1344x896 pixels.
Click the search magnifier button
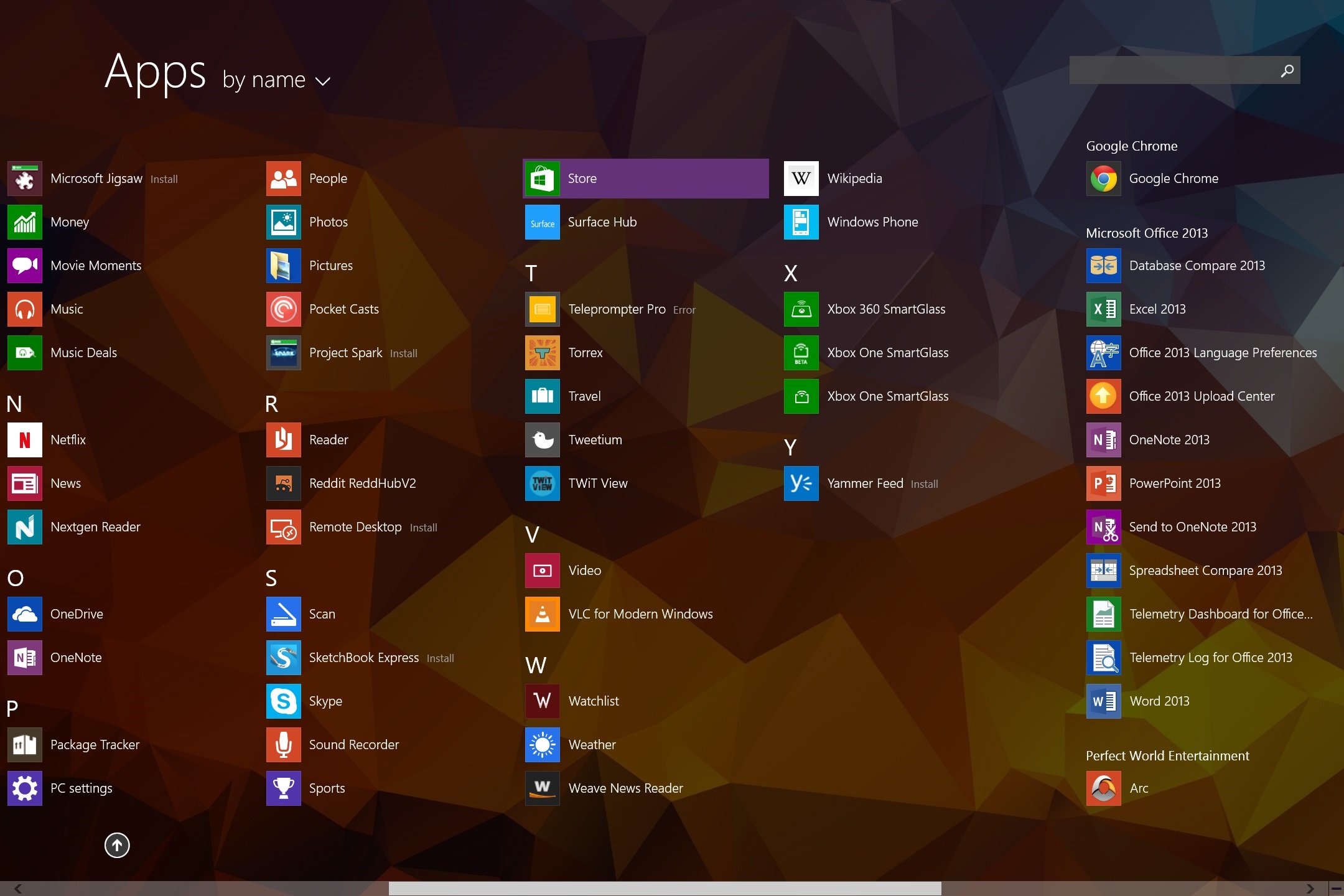coord(1287,70)
